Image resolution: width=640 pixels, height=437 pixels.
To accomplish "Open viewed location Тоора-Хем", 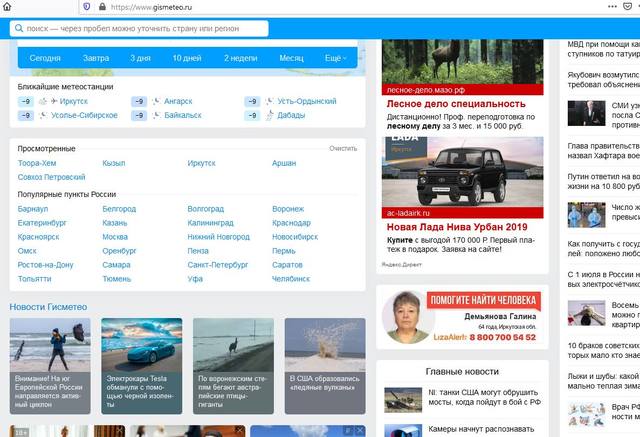I will 37,163.
